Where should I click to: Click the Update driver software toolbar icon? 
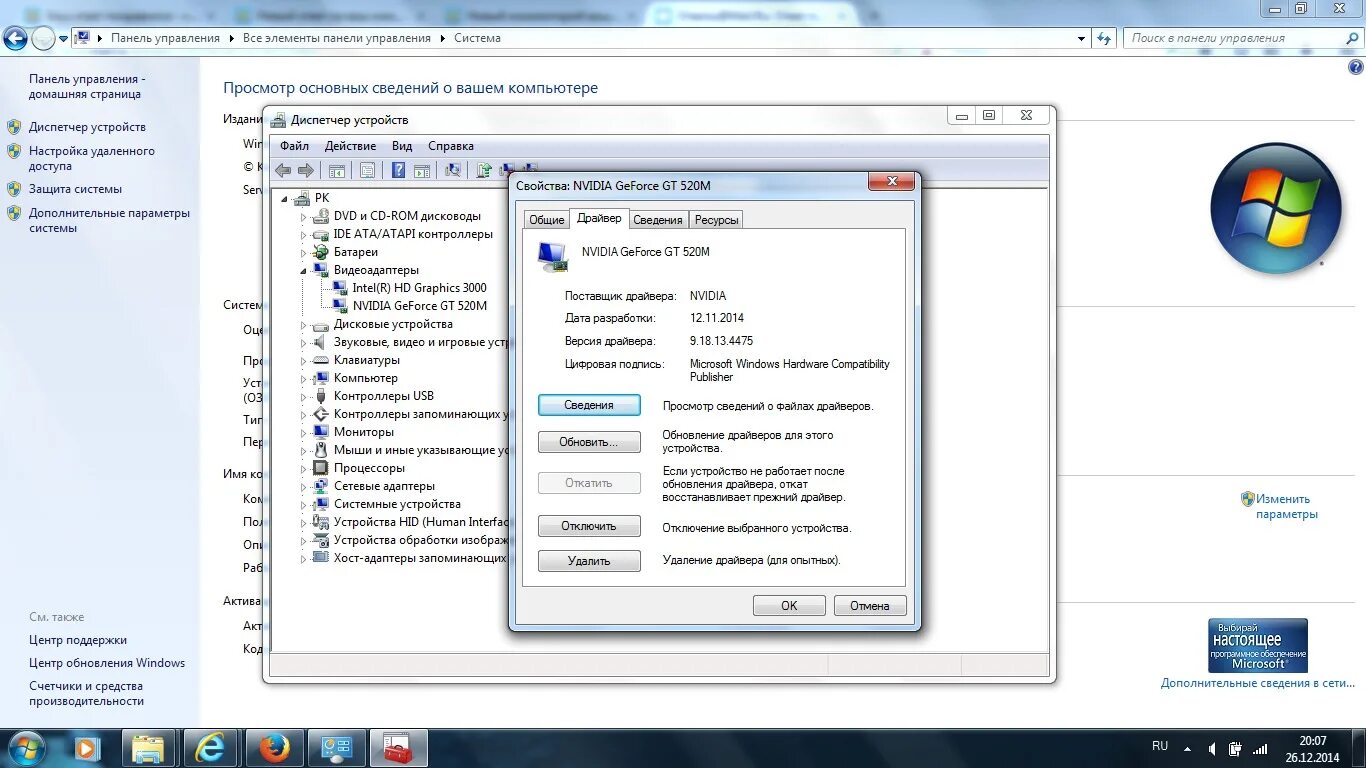(x=484, y=170)
